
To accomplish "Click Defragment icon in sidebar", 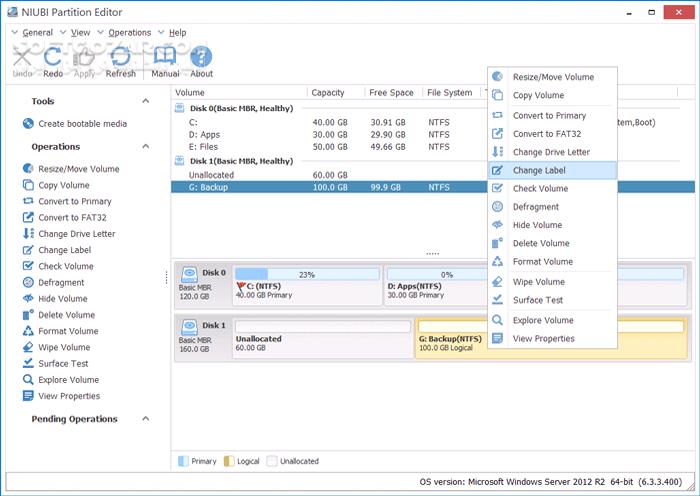I will [28, 282].
